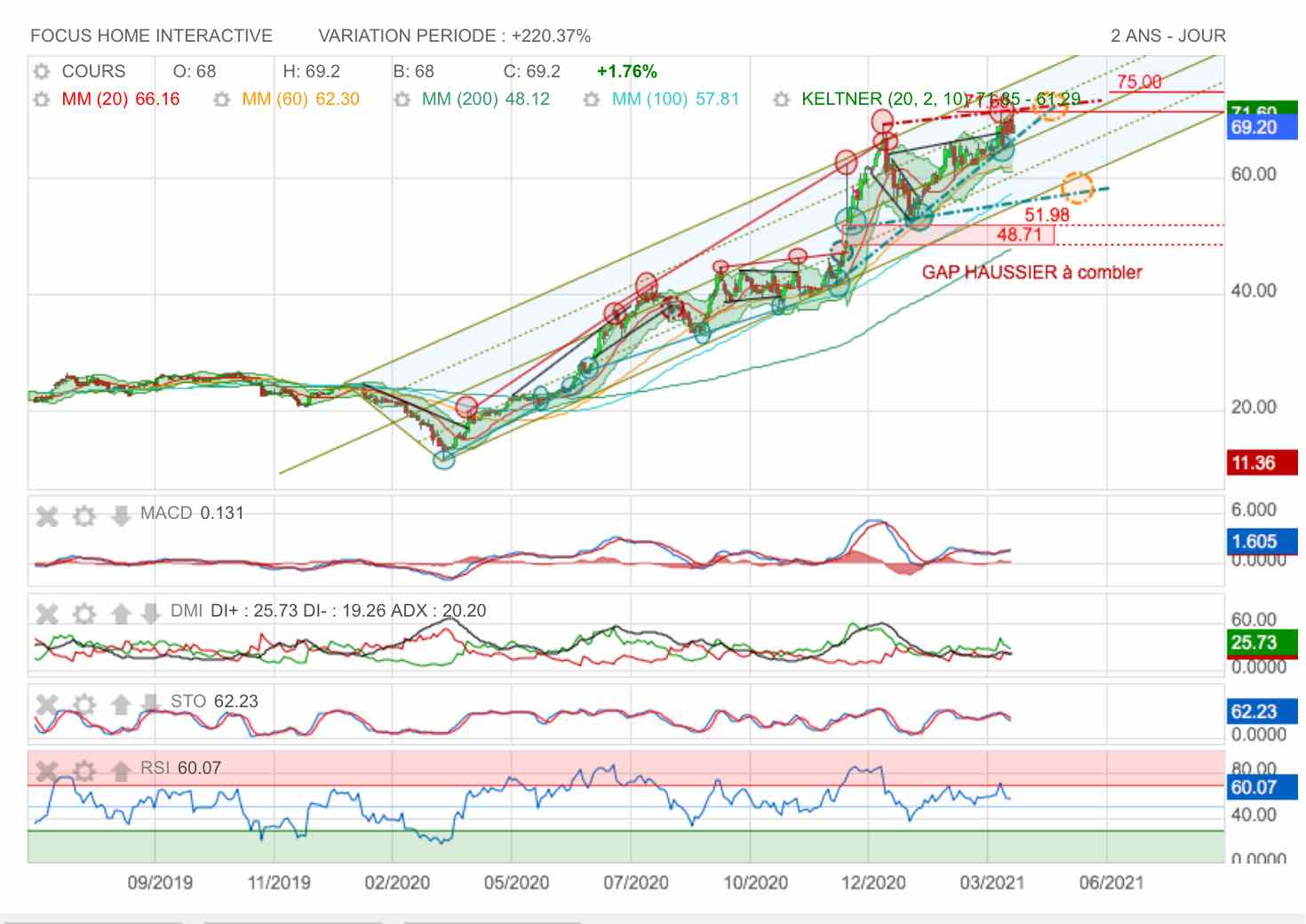The width and height of the screenshot is (1306, 924).
Task: Click the 03/2021 date axis label
Action: pyautogui.click(x=991, y=883)
